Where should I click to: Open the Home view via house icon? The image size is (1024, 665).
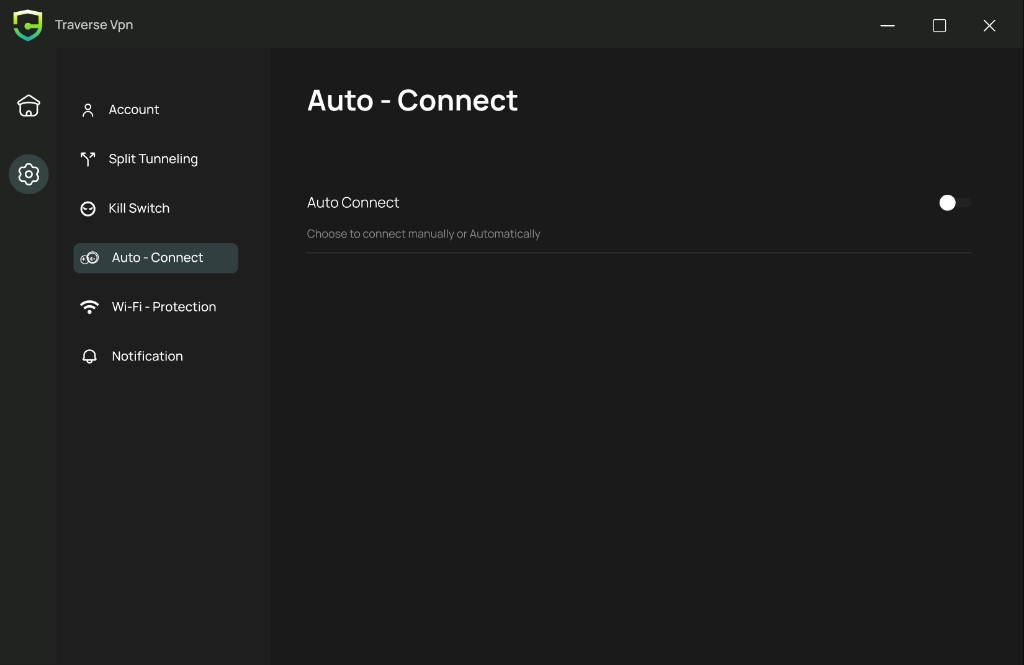tap(28, 106)
